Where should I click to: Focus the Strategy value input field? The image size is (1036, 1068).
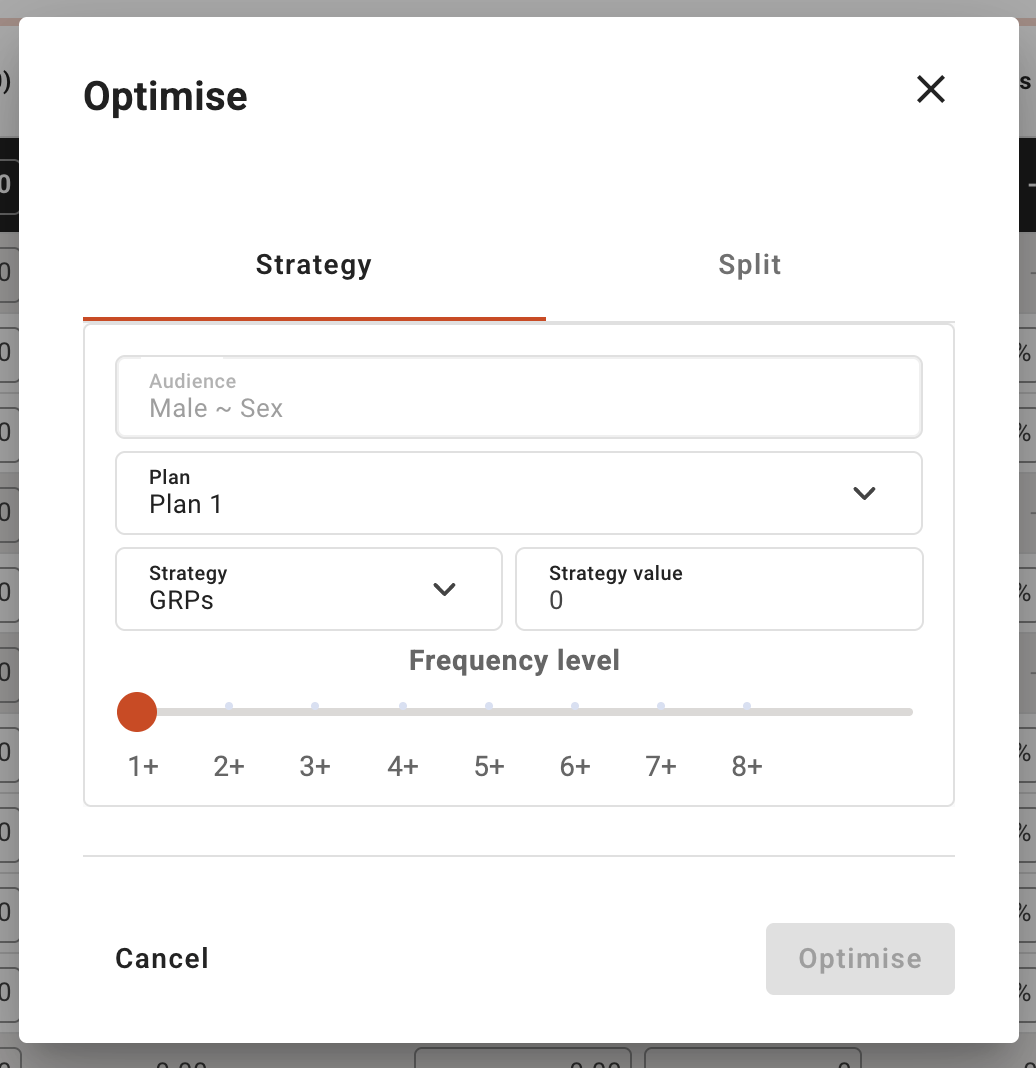click(x=719, y=589)
